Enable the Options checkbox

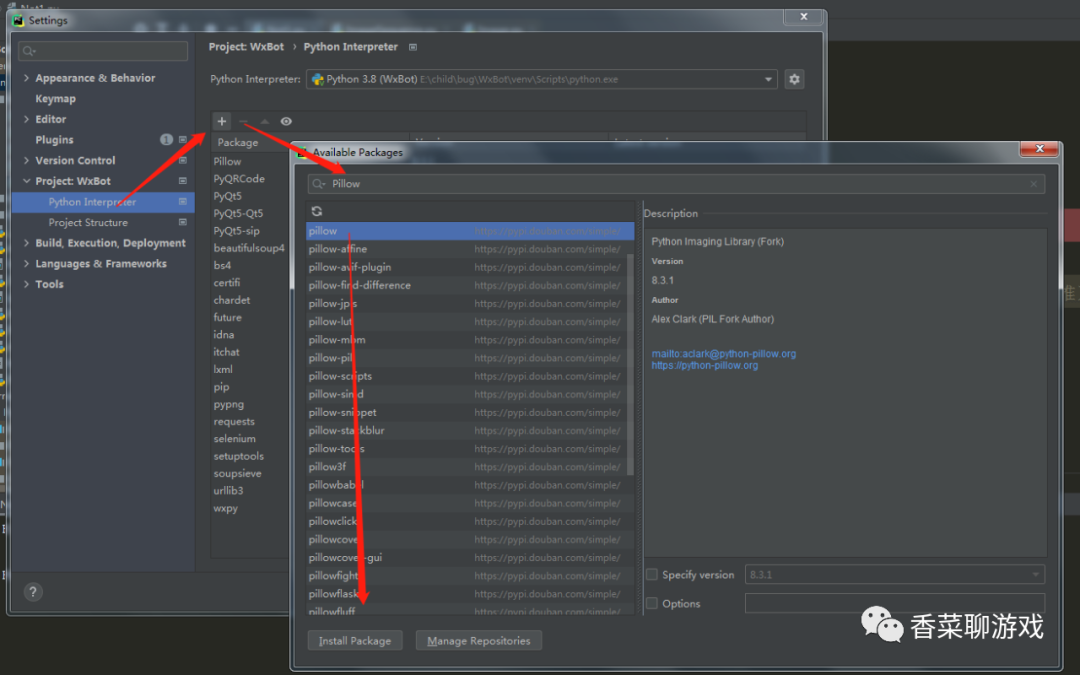[652, 603]
